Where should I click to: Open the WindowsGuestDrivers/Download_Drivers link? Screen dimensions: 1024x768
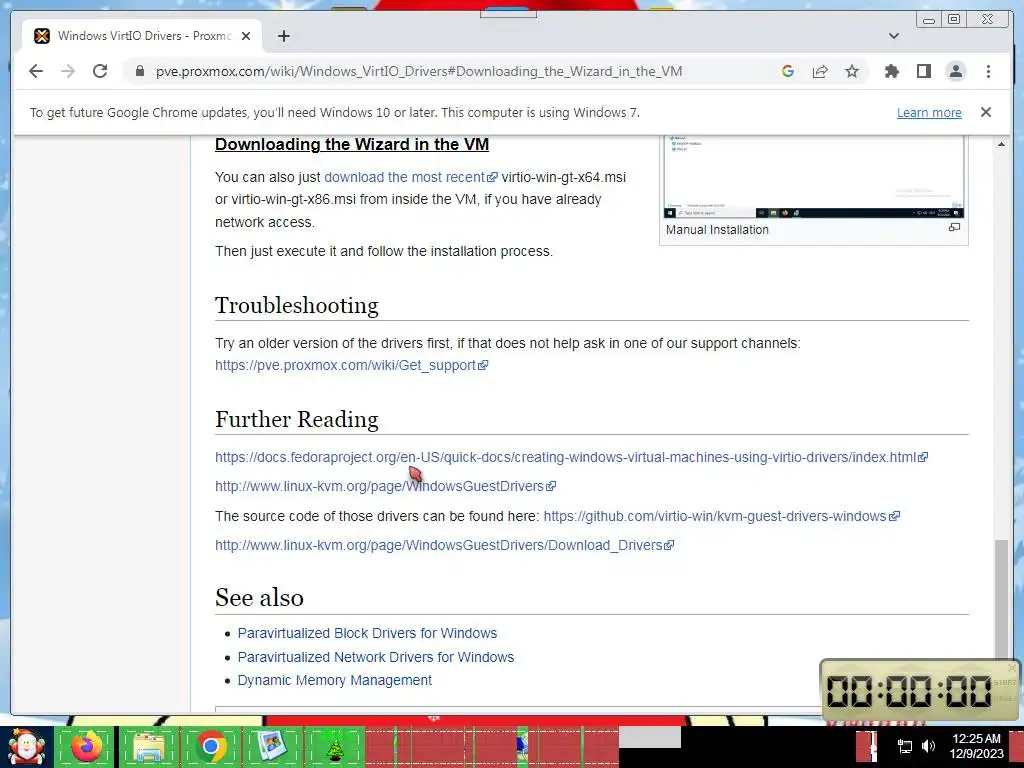coord(444,545)
